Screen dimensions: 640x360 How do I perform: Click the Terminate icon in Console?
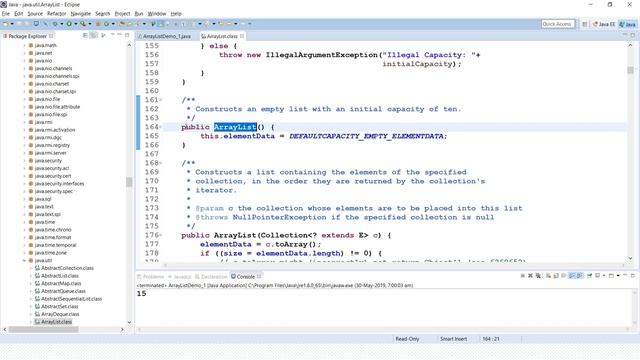pos(522,276)
